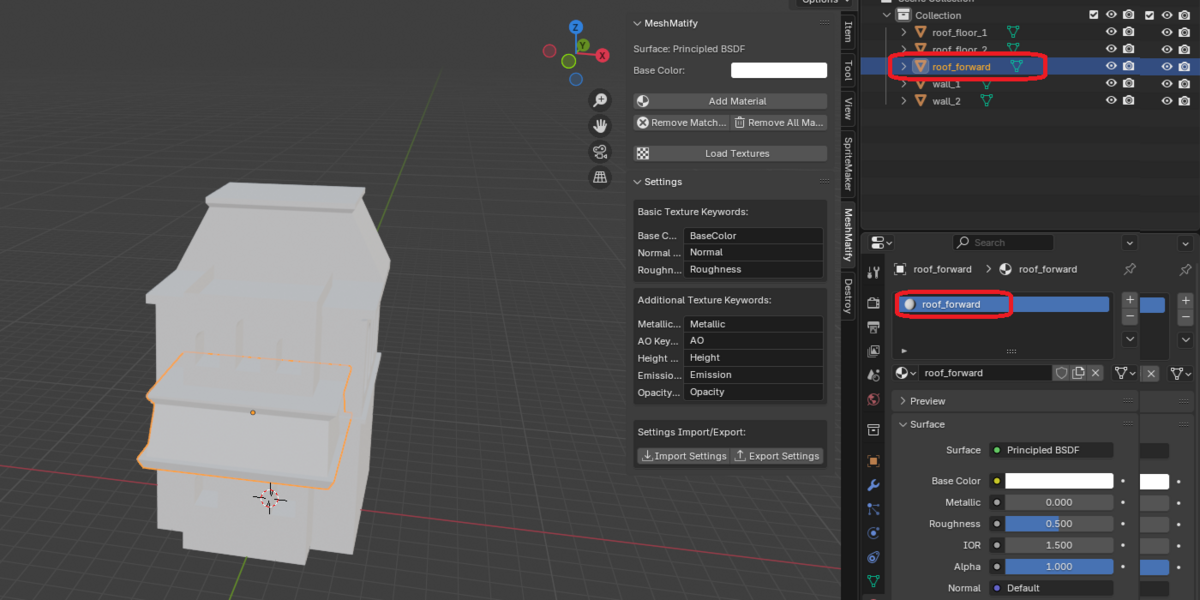This screenshot has height=600, width=1200.
Task: Open the Surface Base Color swatch
Action: tap(1059, 481)
